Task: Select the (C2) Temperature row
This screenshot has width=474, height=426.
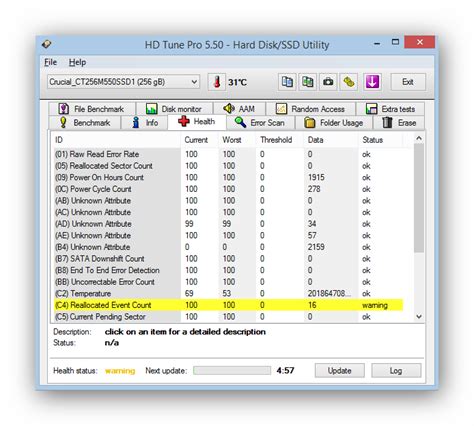Action: pos(228,294)
